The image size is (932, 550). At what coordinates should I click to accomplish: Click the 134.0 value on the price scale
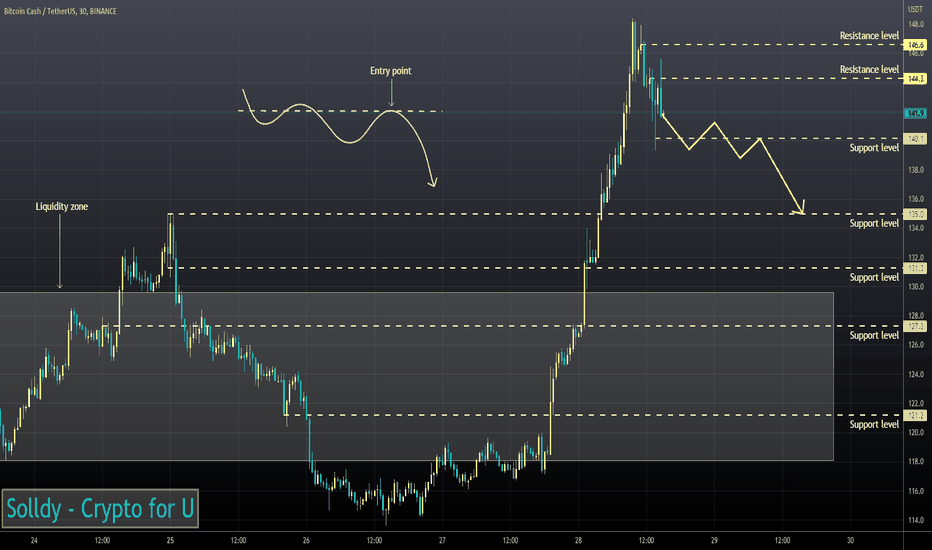916,228
